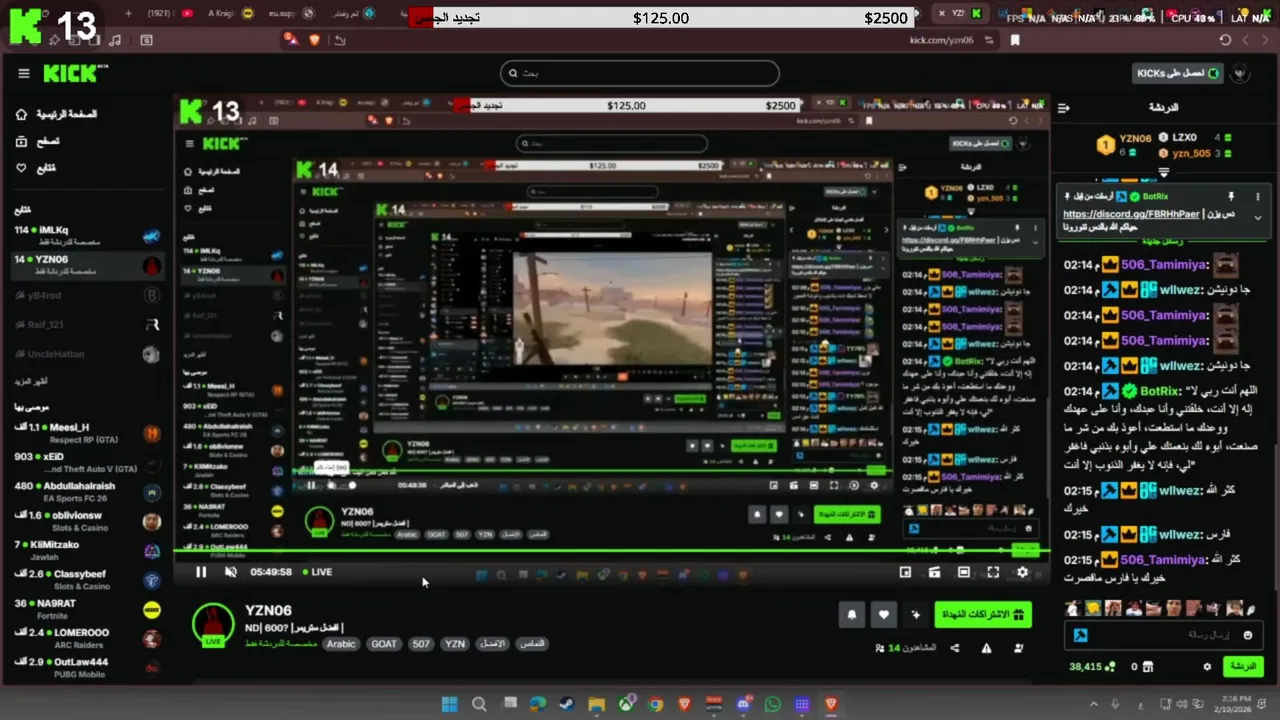Open the Following link in sidebar
This screenshot has width=1280, height=720.
tap(35, 168)
